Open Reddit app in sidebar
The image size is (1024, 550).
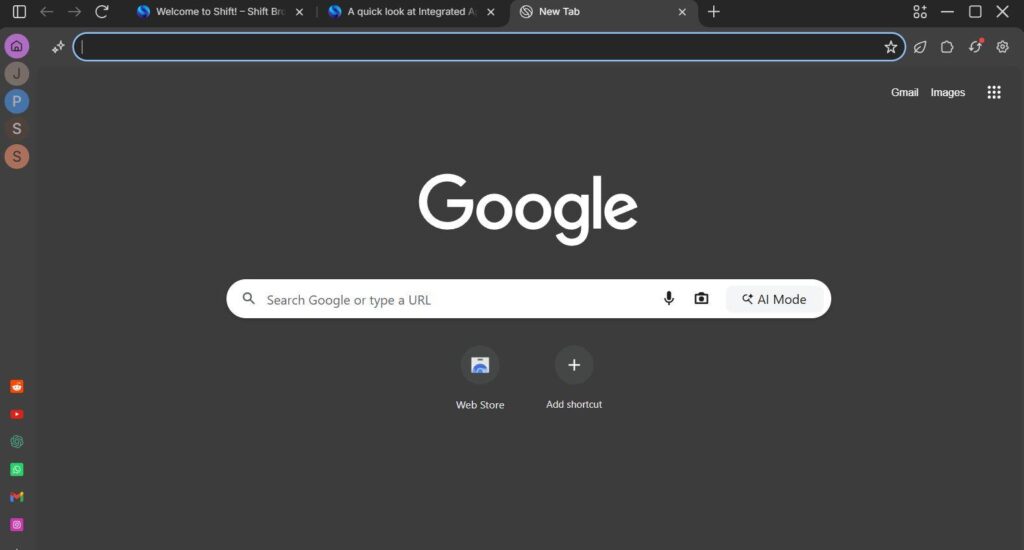point(17,387)
